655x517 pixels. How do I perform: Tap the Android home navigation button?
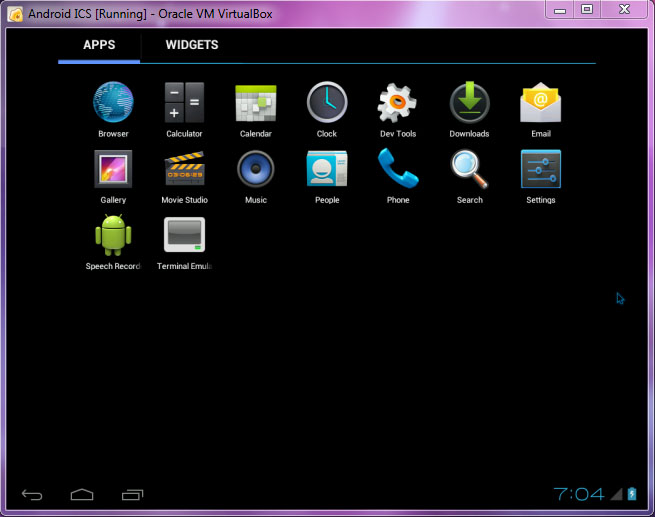(82, 494)
